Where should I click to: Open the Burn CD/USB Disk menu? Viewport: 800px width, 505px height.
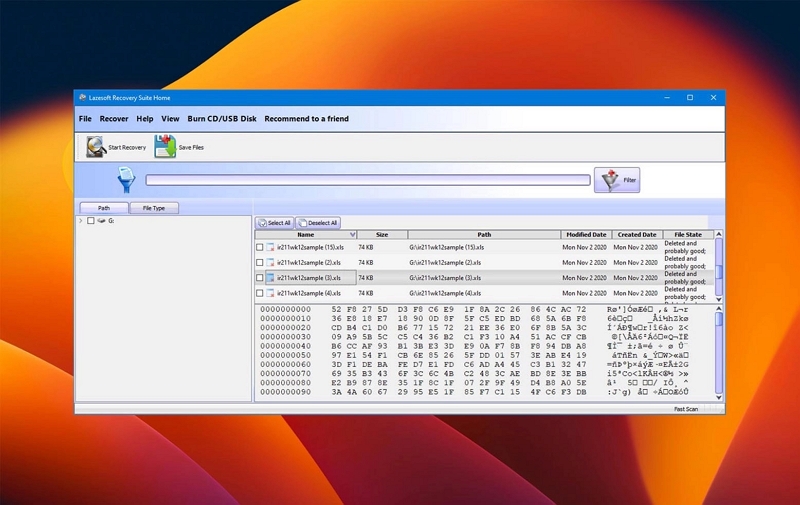222,119
